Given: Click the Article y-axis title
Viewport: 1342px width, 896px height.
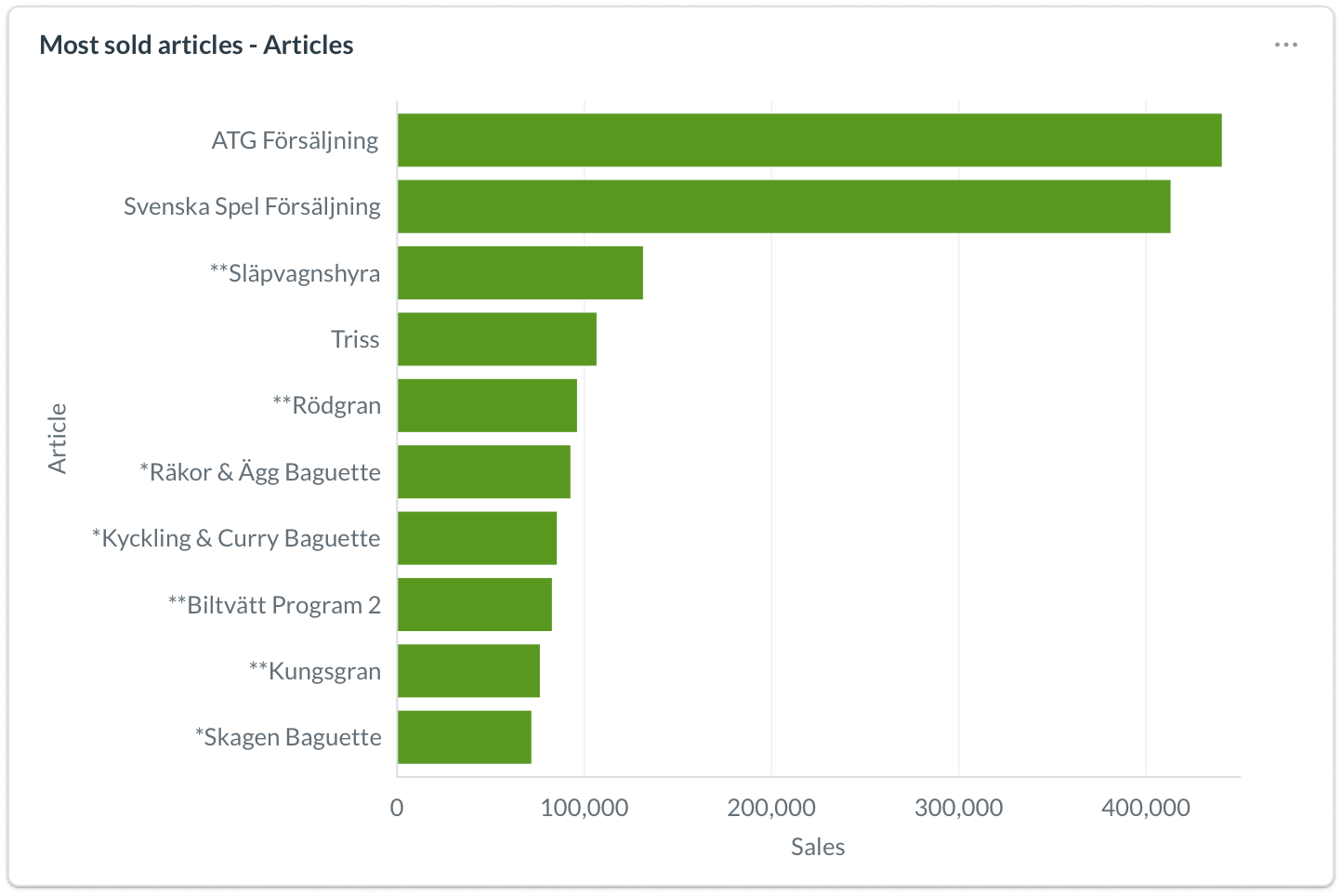Looking at the screenshot, I should (x=58, y=439).
